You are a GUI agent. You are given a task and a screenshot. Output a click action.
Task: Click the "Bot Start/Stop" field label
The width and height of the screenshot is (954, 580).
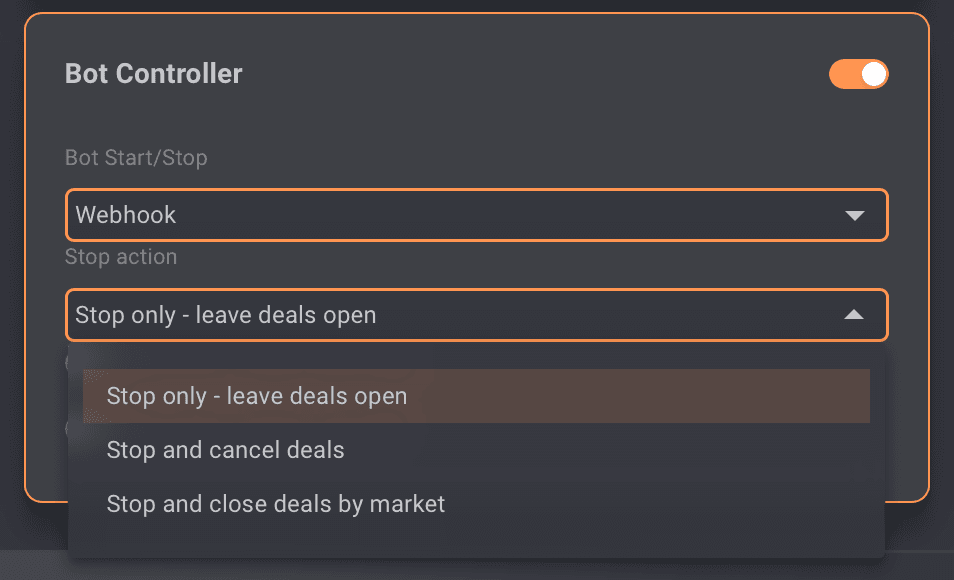click(136, 158)
